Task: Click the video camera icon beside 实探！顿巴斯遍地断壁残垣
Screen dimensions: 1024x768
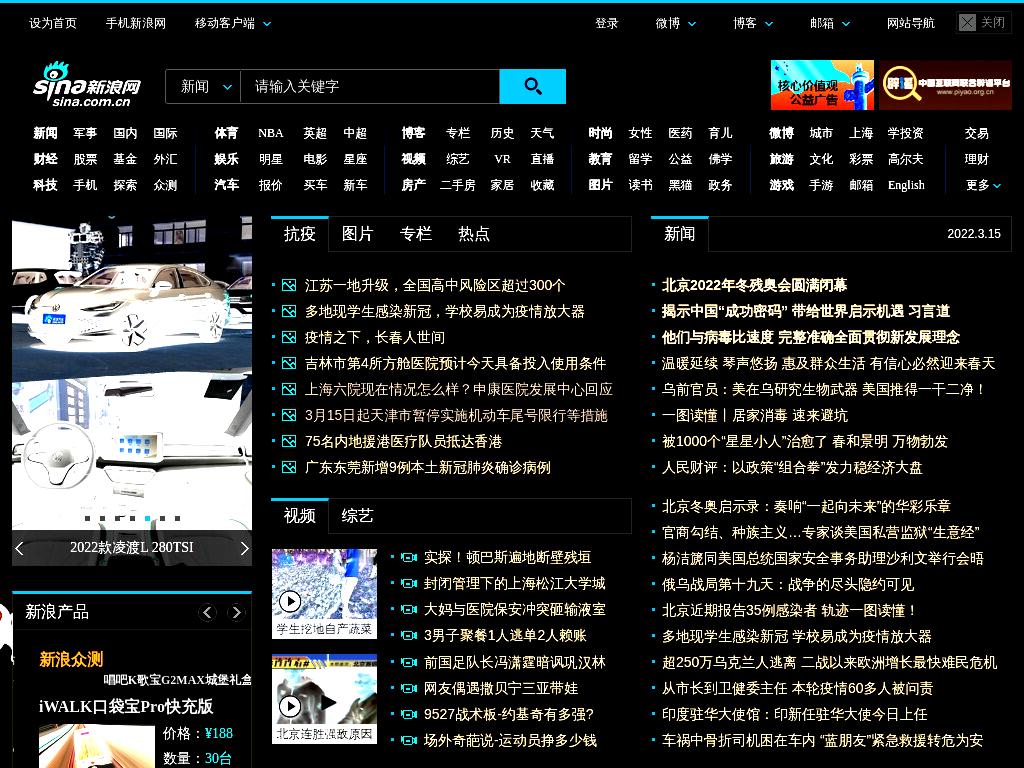Action: [x=409, y=558]
